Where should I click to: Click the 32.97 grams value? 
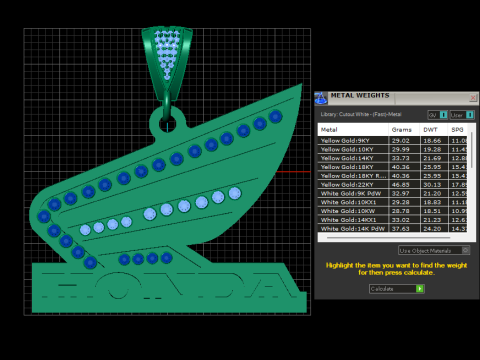[x=400, y=193]
